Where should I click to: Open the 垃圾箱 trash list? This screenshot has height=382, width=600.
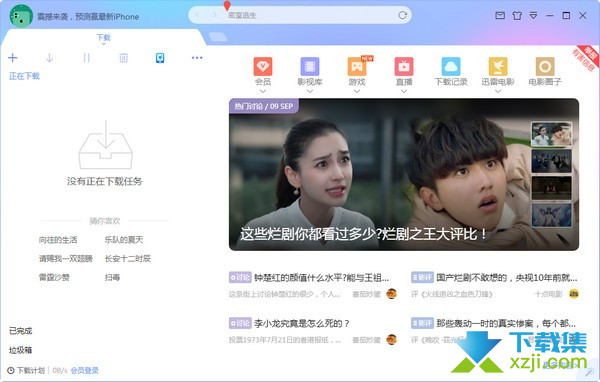click(x=21, y=350)
